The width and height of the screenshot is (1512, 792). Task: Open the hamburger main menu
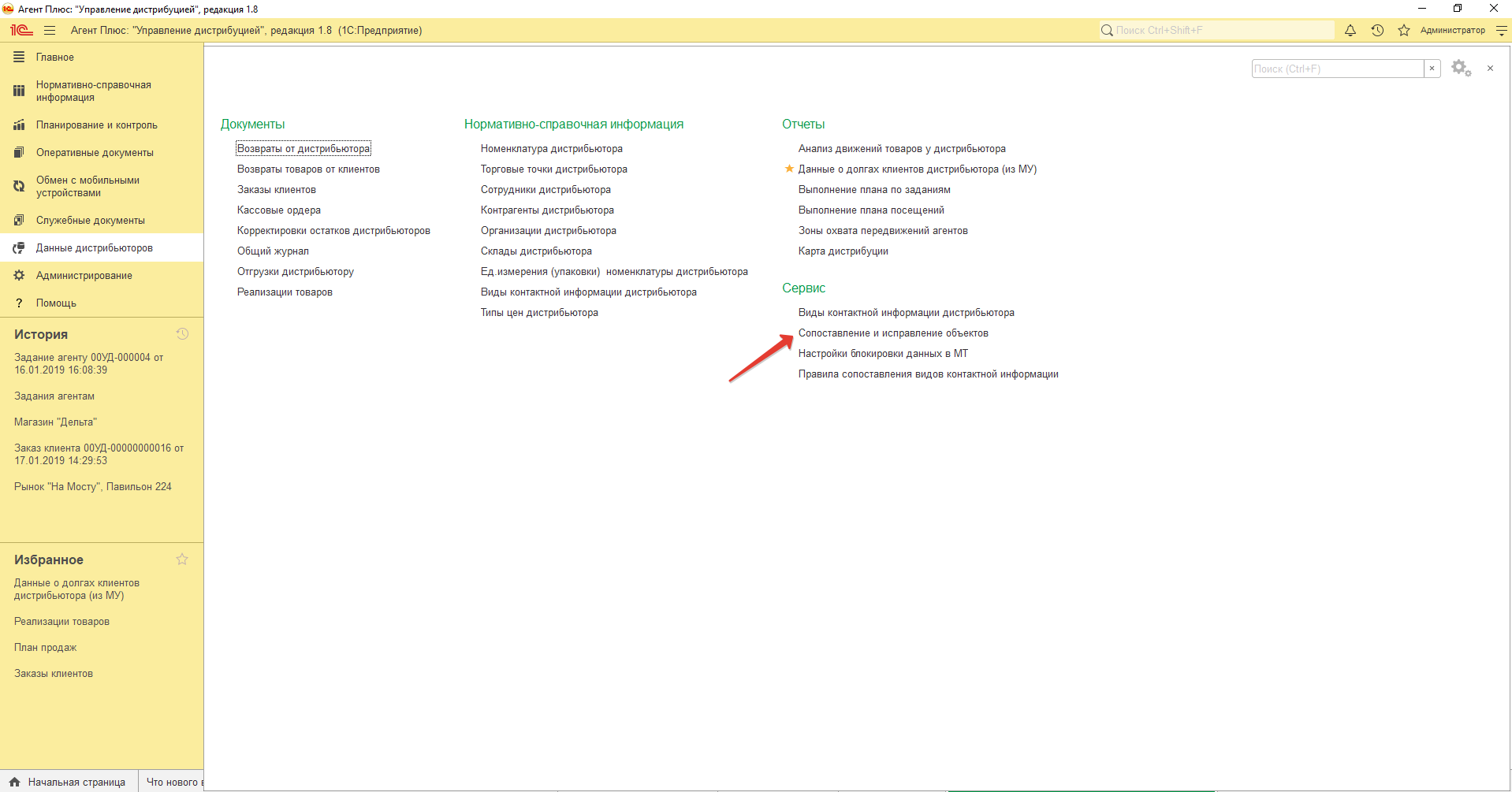pyautogui.click(x=50, y=30)
